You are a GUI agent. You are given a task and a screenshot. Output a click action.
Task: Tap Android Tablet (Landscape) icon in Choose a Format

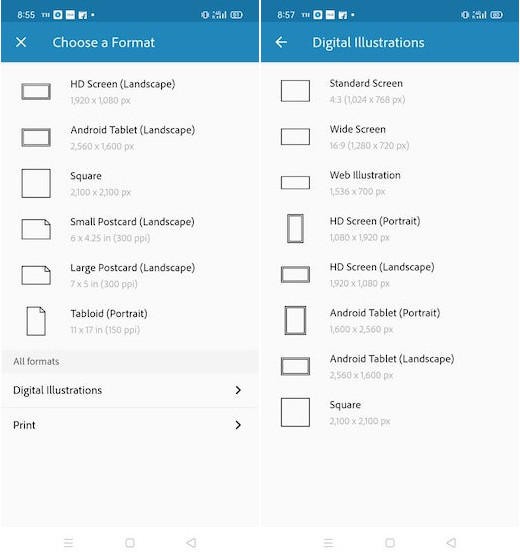36,138
